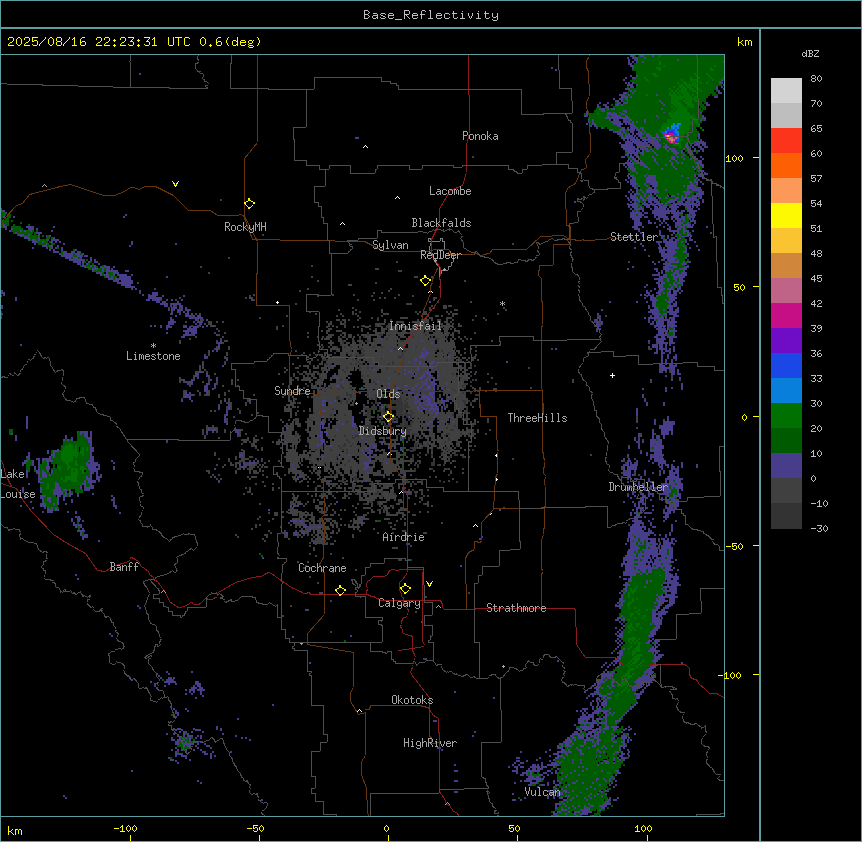
Task: Click the RedDeer city label
Action: point(440,255)
